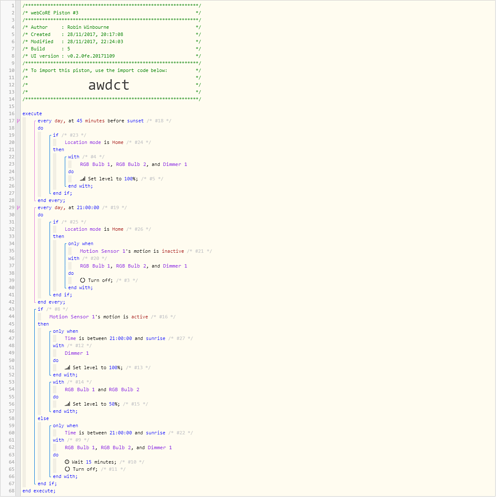The height and width of the screenshot is (500, 498).
Task: Click 'only when' on line 59
Action: [65, 426]
